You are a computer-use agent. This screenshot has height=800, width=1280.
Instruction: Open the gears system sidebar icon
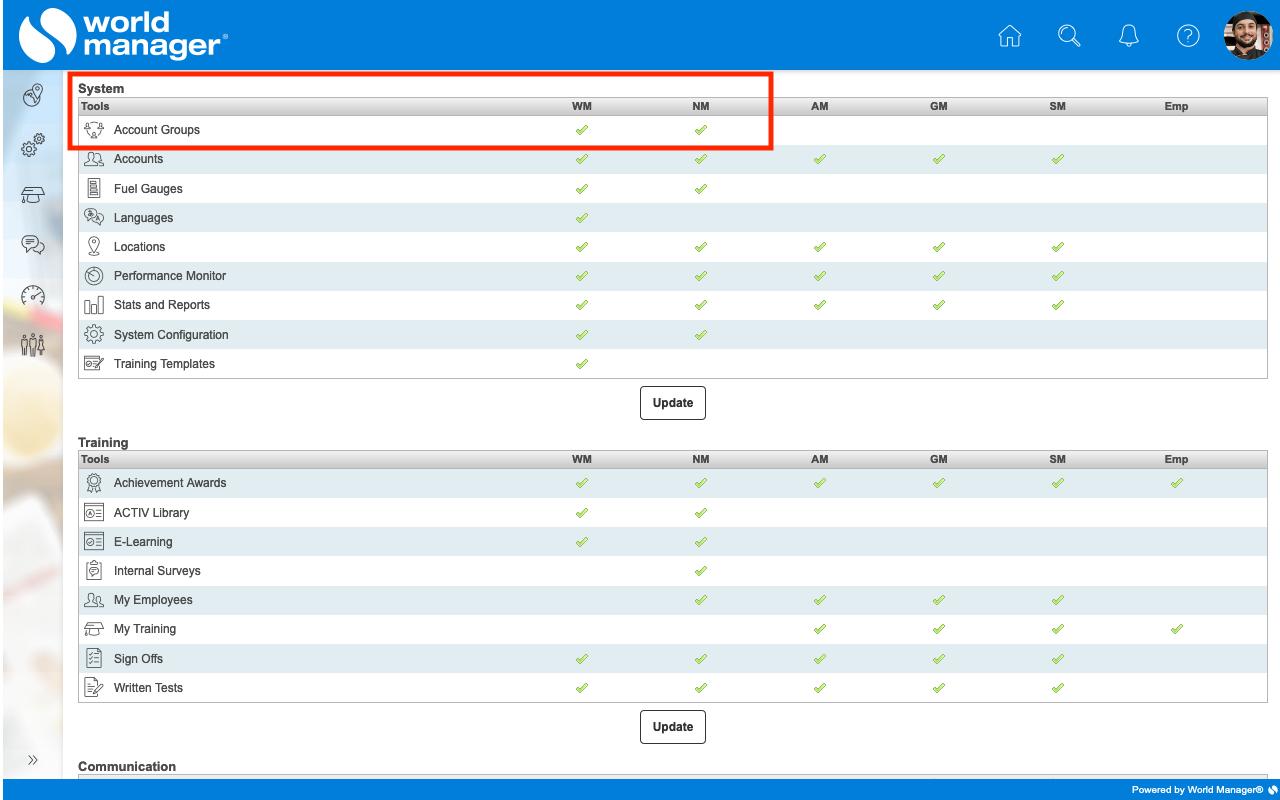pyautogui.click(x=33, y=146)
